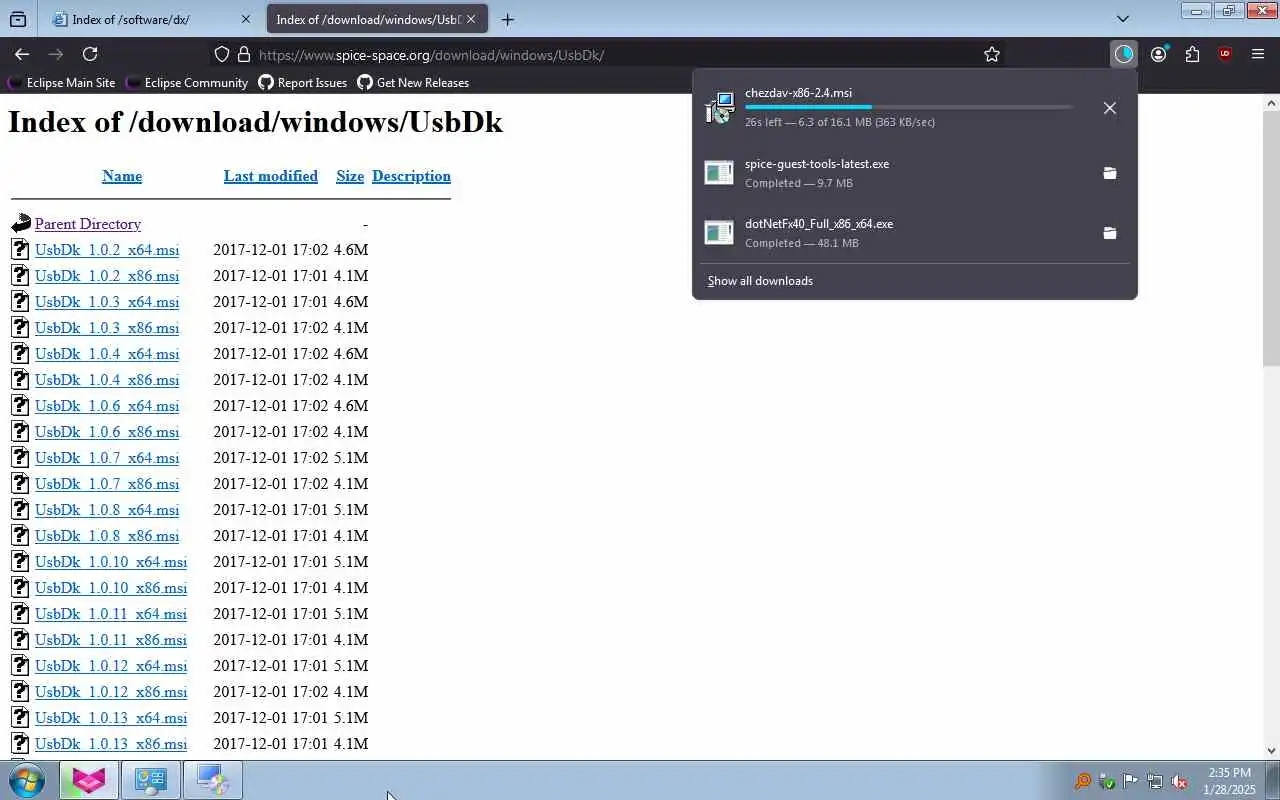1280x800 pixels.
Task: Select the UsbDk_1.0.4_x86.msi file link
Action: click(107, 380)
